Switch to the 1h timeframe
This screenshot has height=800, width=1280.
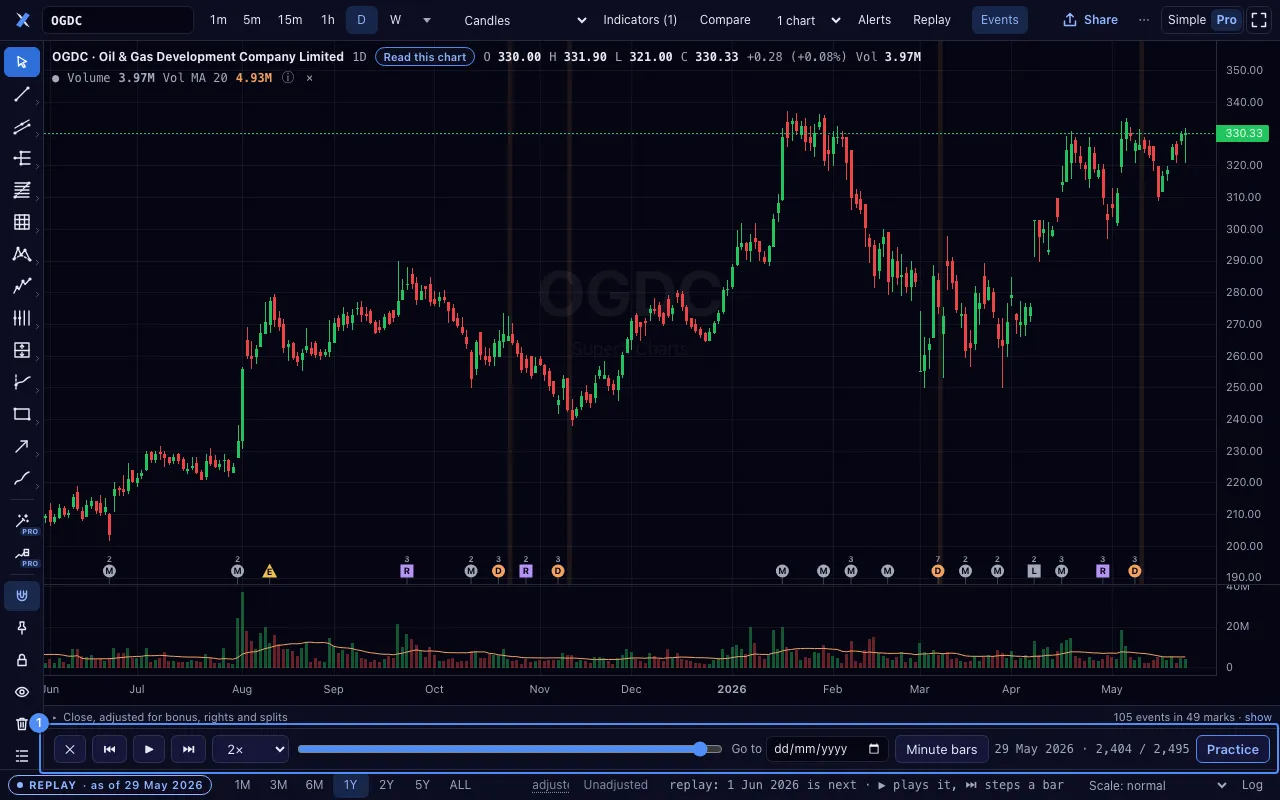(x=328, y=20)
